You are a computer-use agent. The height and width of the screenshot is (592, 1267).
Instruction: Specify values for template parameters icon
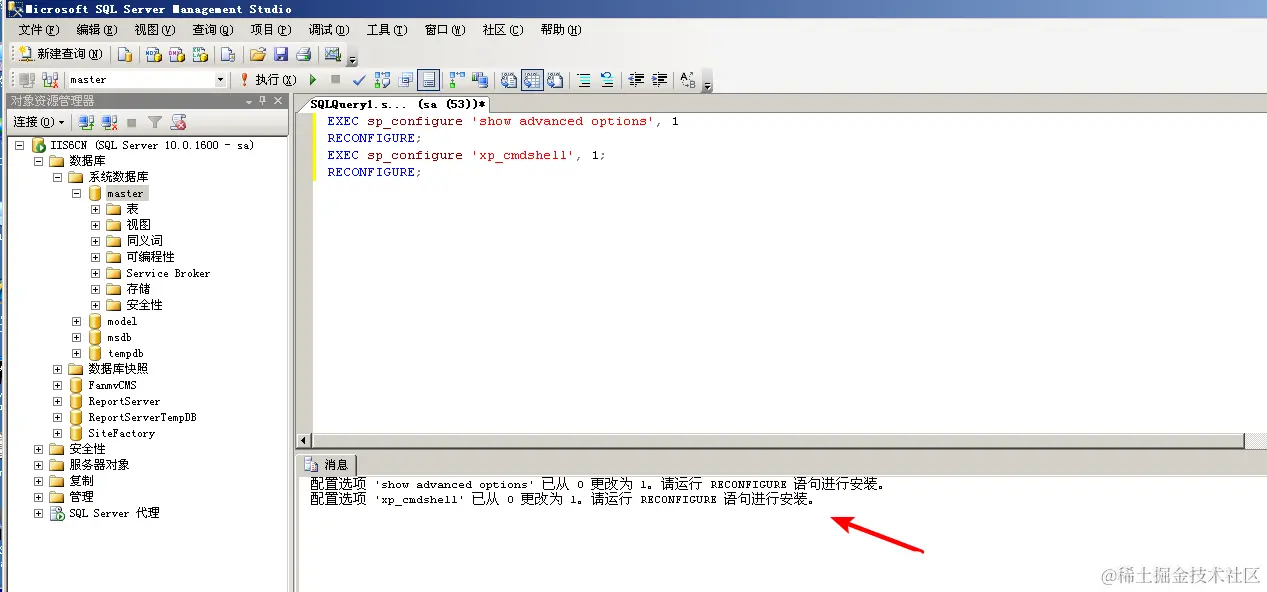click(x=688, y=79)
